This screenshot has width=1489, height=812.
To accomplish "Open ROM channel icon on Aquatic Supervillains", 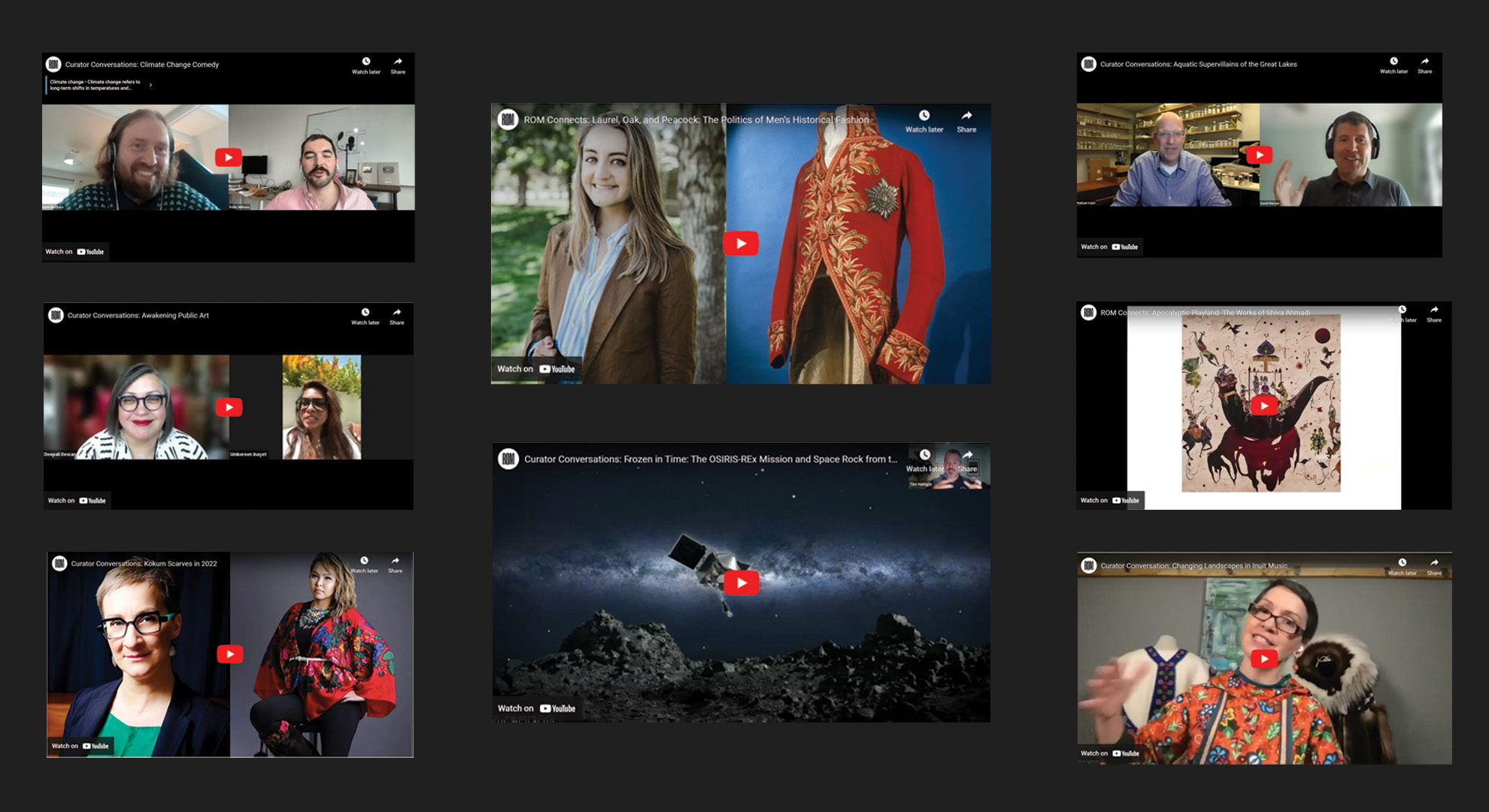I will [1088, 64].
